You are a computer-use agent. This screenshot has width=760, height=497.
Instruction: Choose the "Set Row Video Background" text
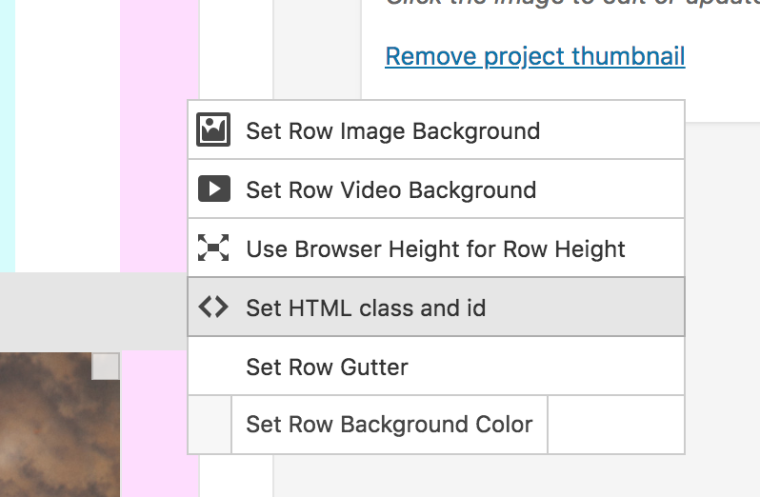click(x=391, y=190)
